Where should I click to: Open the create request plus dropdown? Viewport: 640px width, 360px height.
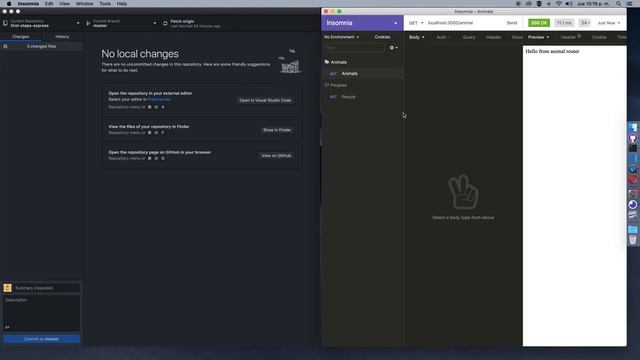click(393, 48)
